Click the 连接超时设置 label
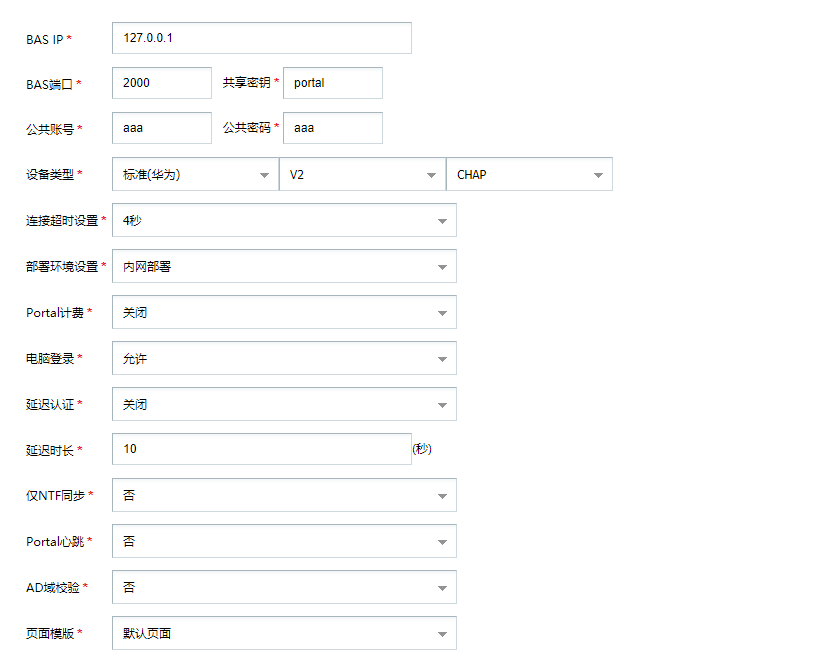This screenshot has width=835, height=658. (x=62, y=220)
